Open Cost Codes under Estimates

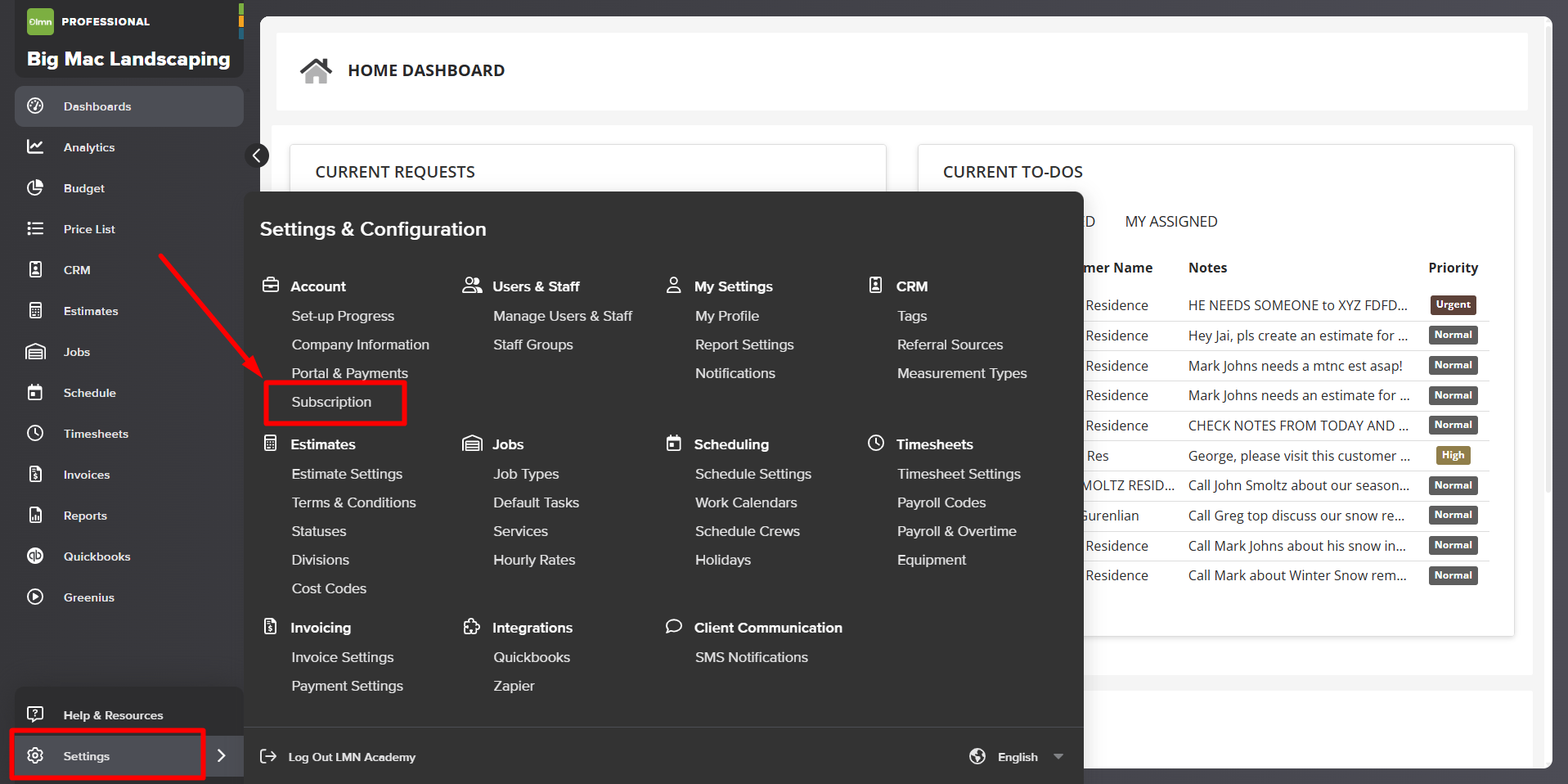329,588
